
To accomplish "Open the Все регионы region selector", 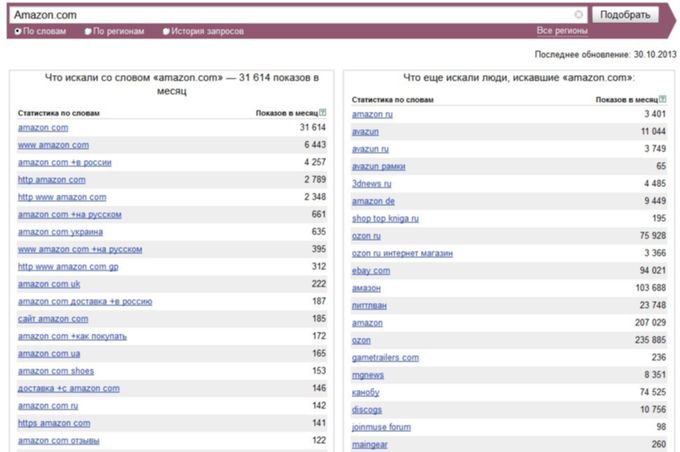I will (562, 31).
